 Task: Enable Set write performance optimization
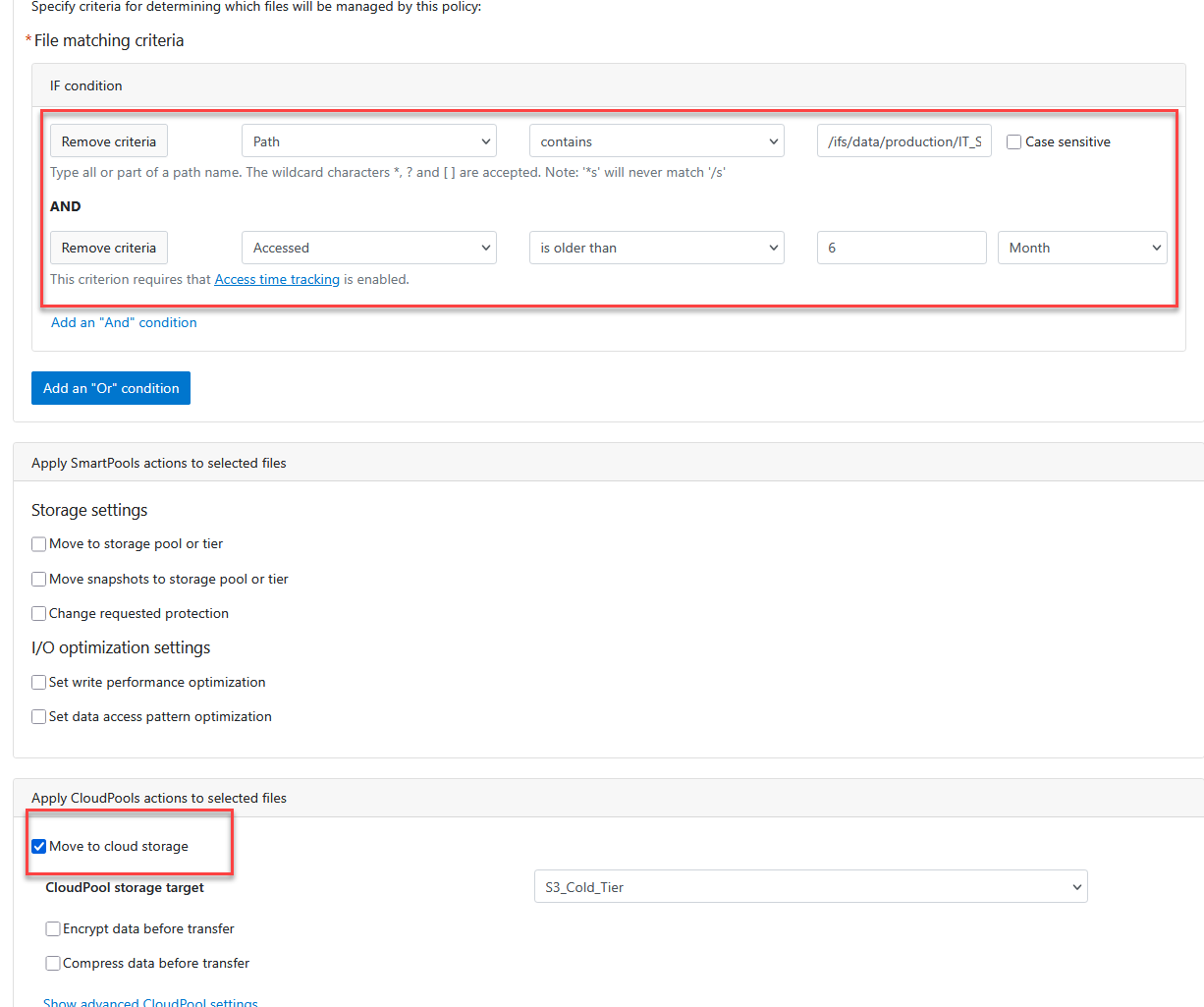pyautogui.click(x=39, y=683)
